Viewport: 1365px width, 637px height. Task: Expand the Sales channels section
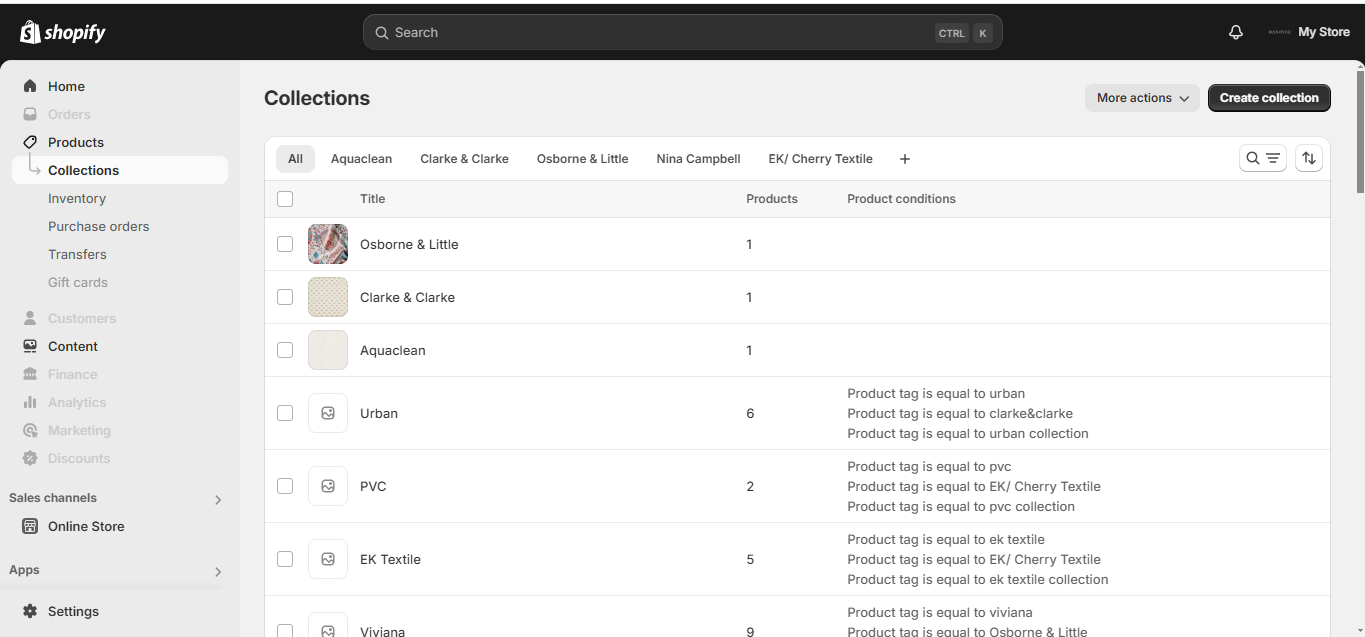point(218,499)
